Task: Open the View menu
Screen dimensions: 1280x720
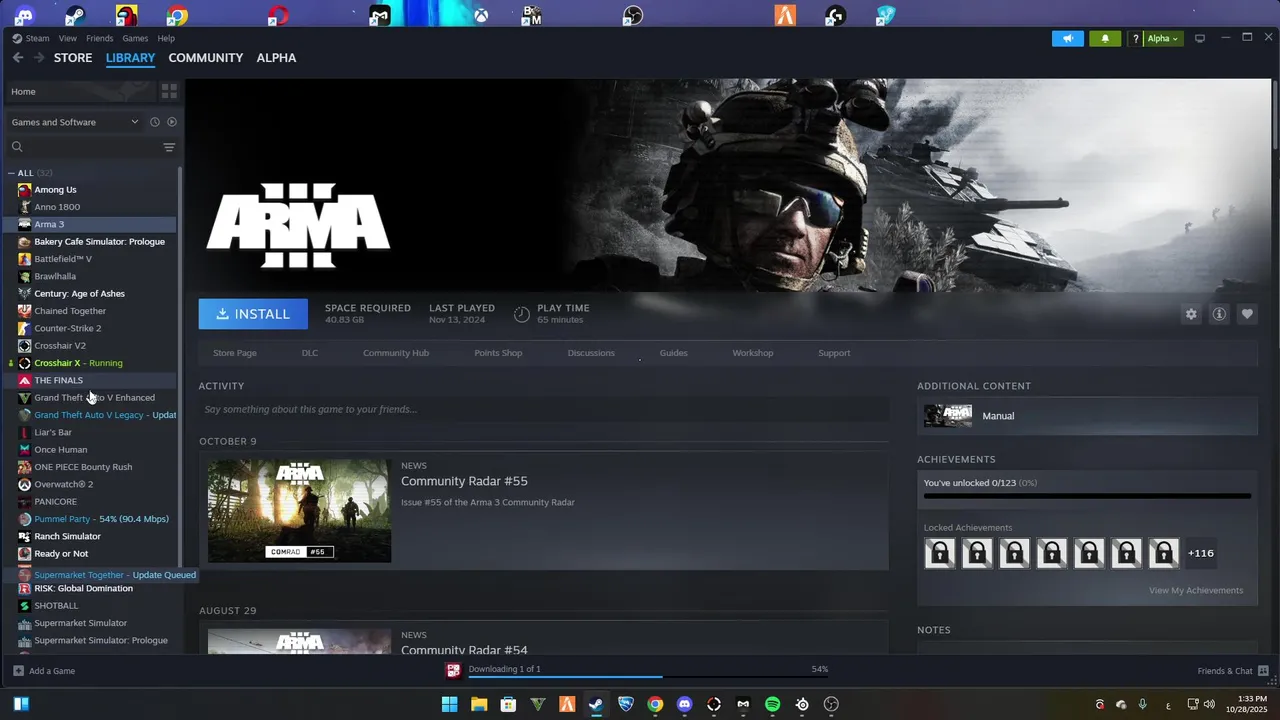Action: 68,38
